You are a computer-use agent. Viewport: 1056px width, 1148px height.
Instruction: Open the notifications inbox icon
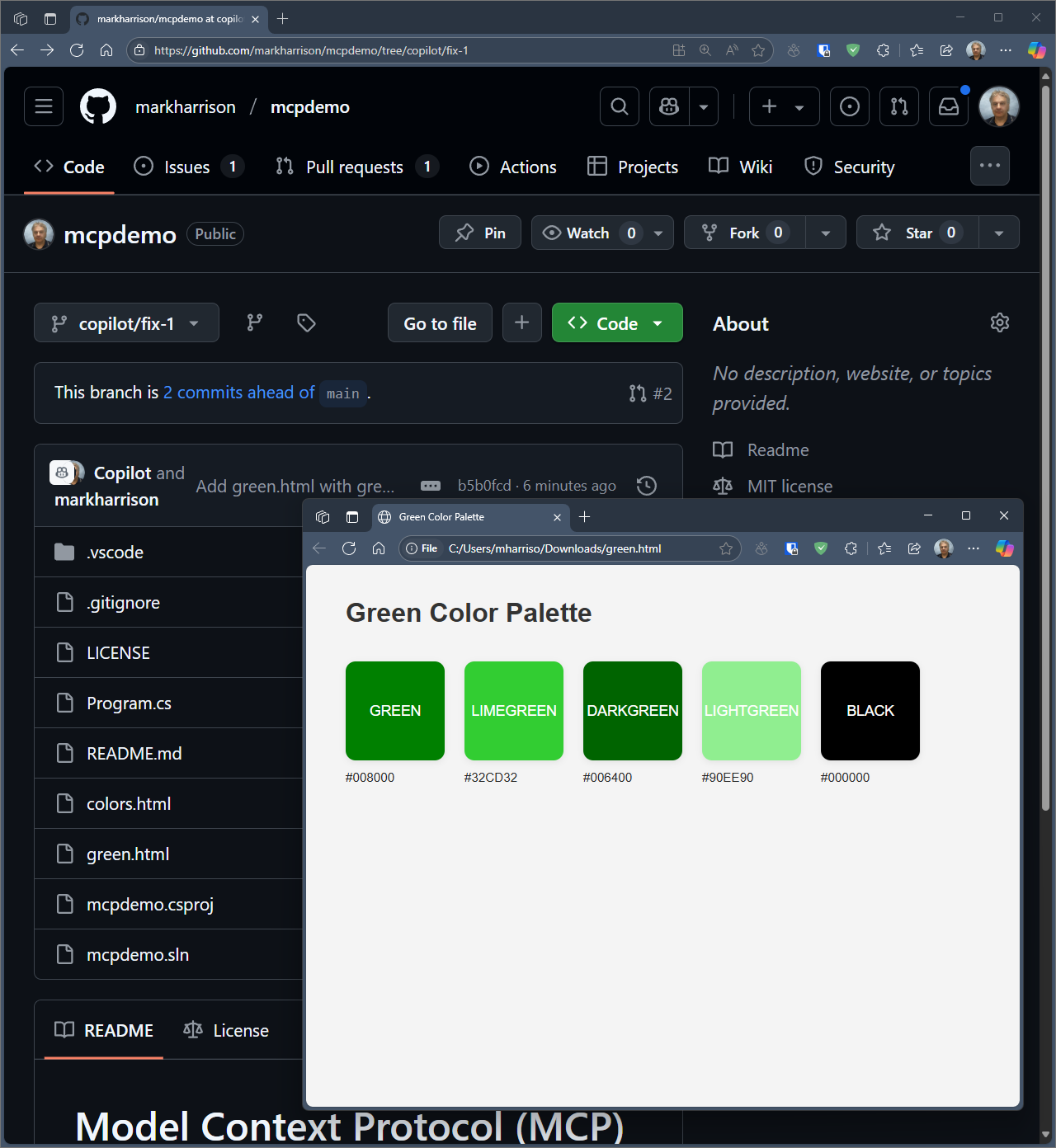[x=949, y=106]
